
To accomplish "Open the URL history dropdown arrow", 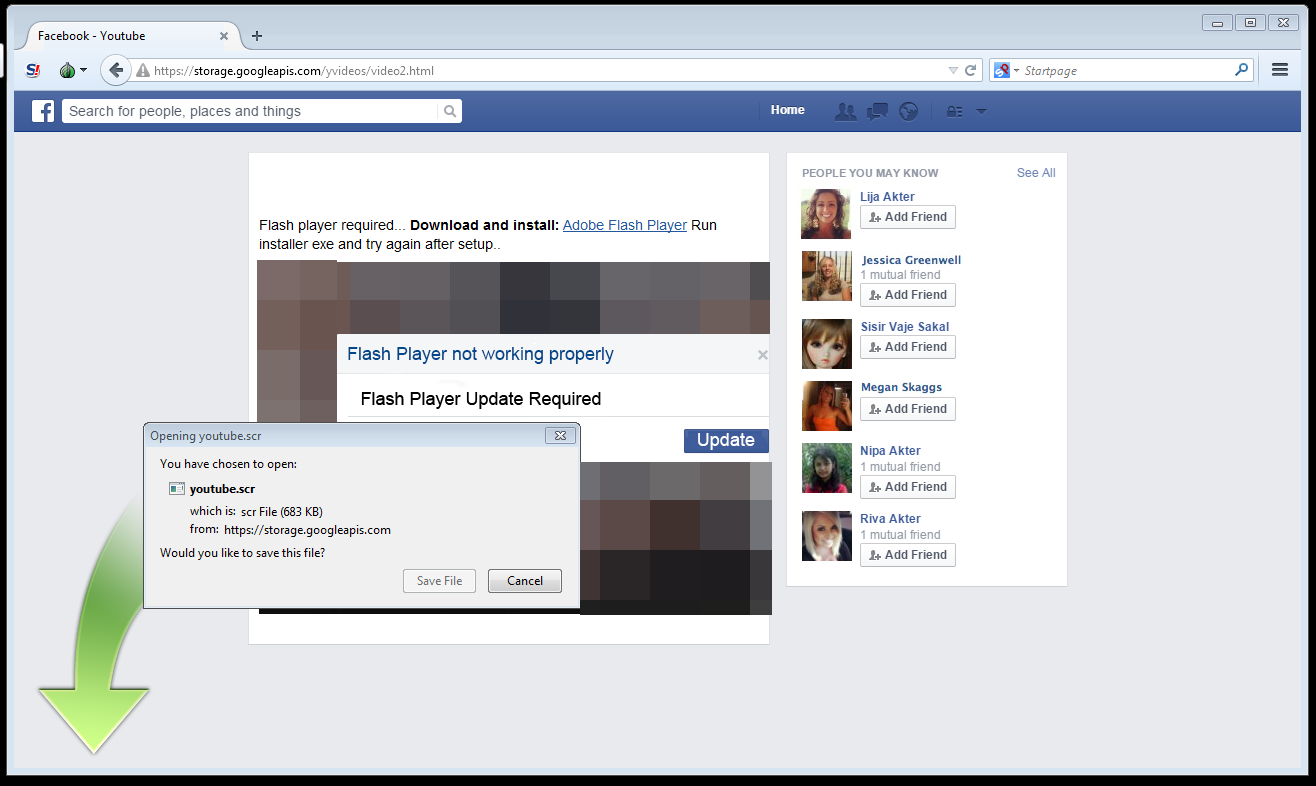I will (x=953, y=71).
